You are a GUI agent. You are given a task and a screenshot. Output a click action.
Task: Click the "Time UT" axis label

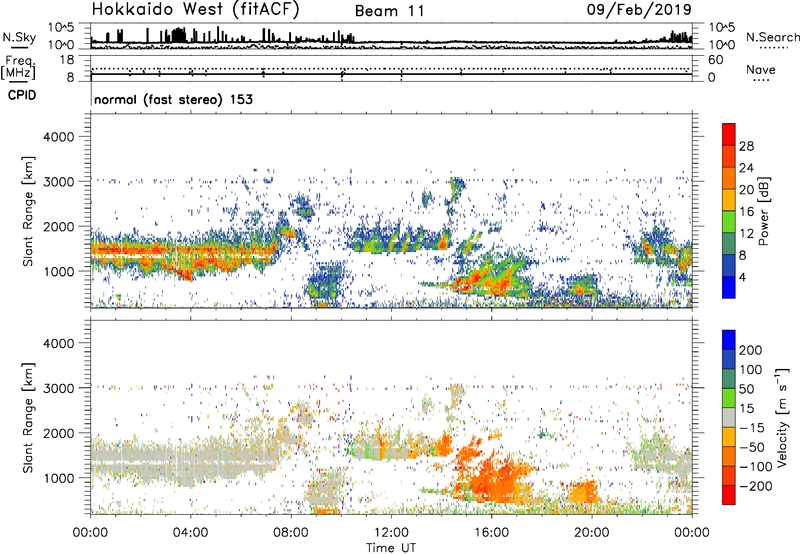(391, 548)
